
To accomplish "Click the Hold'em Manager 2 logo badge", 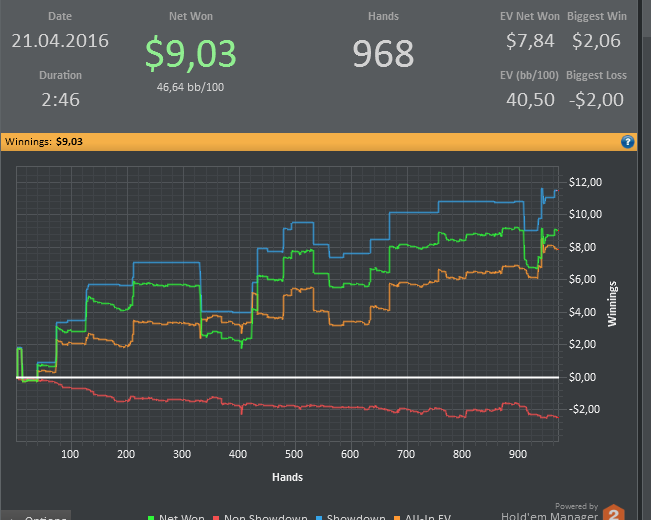I will point(614,512).
